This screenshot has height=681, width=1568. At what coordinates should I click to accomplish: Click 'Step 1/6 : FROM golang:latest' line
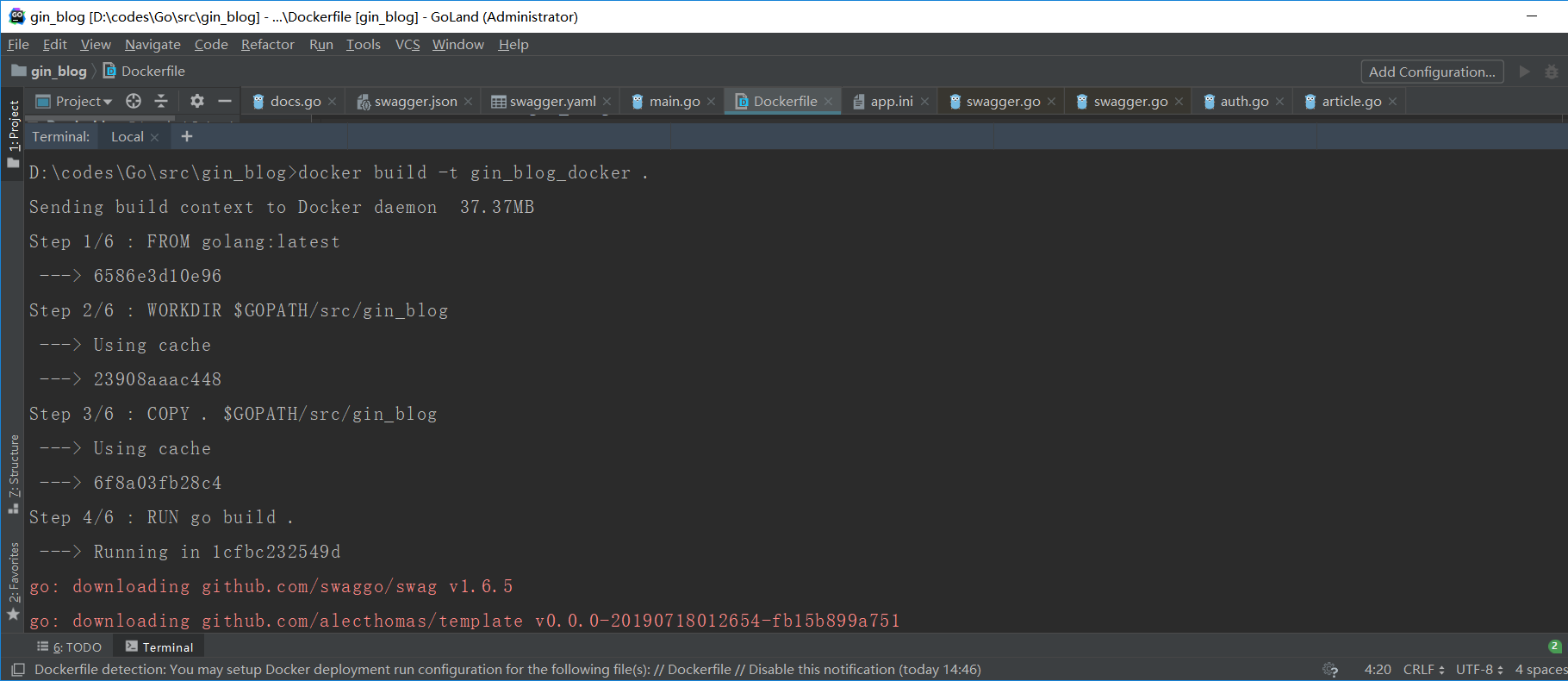[x=184, y=241]
